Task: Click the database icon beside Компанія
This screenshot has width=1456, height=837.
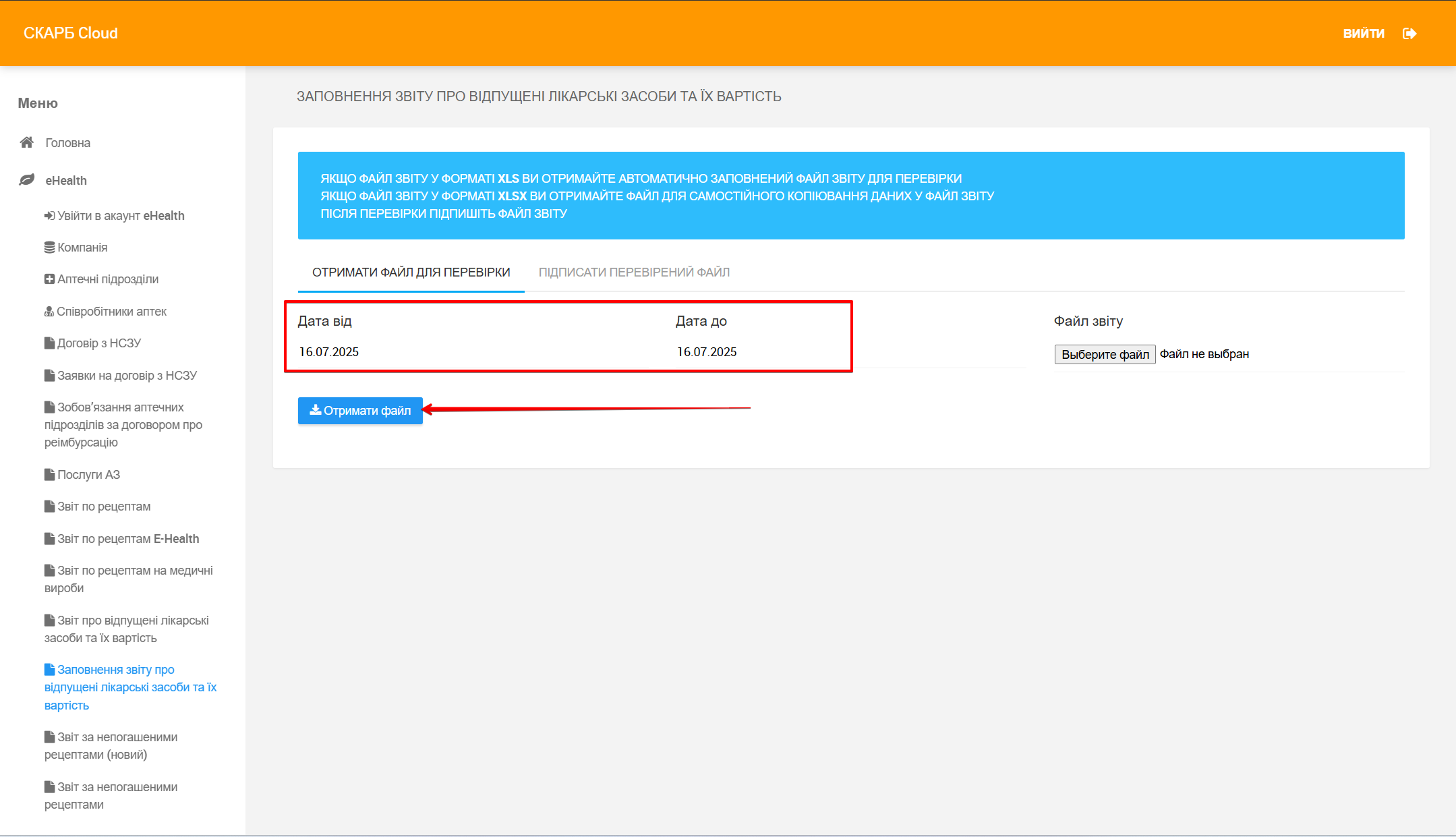Action: pos(49,248)
